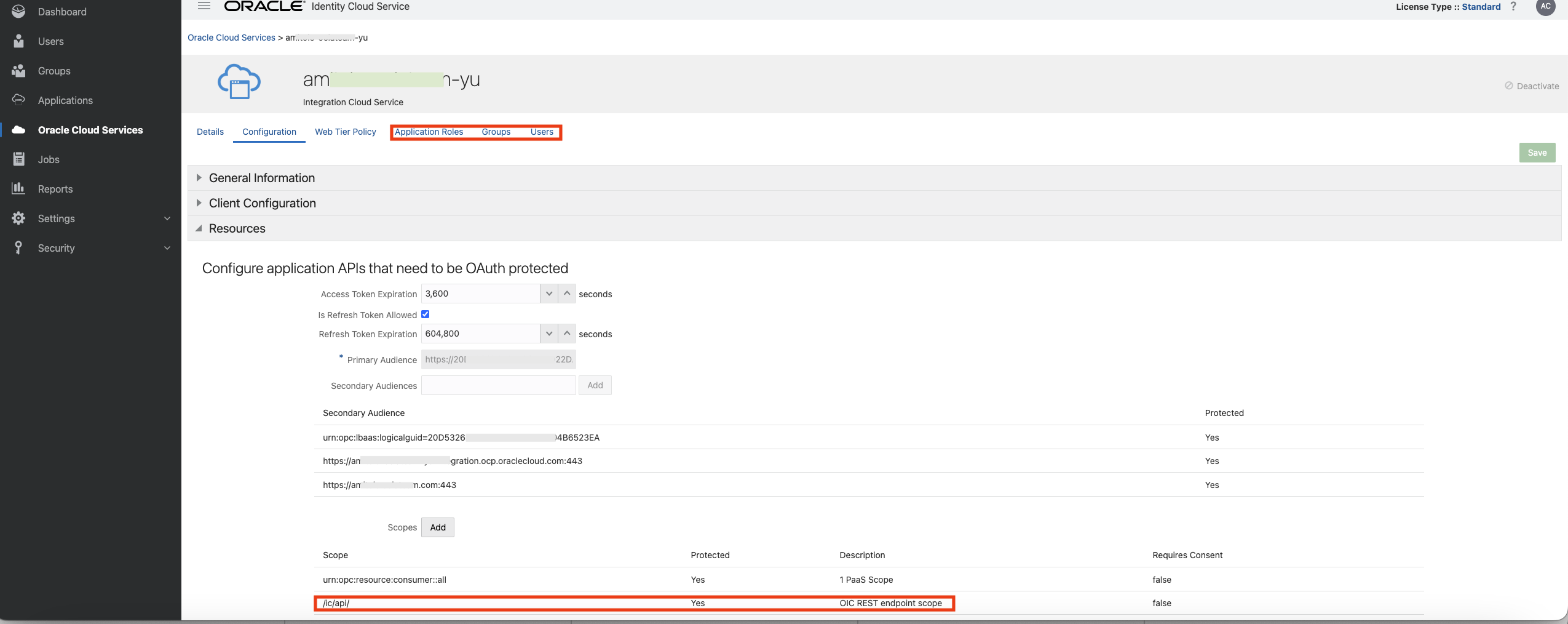This screenshot has width=1568, height=624.
Task: Open the sidebar hamburger menu
Action: (x=204, y=6)
